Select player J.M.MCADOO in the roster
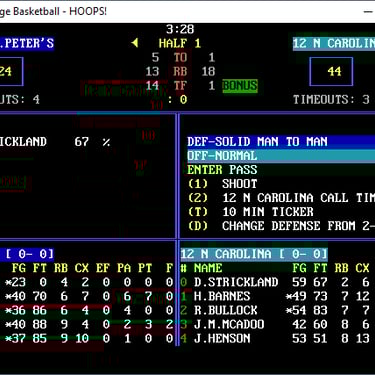This screenshot has width=375, height=375. tap(229, 324)
